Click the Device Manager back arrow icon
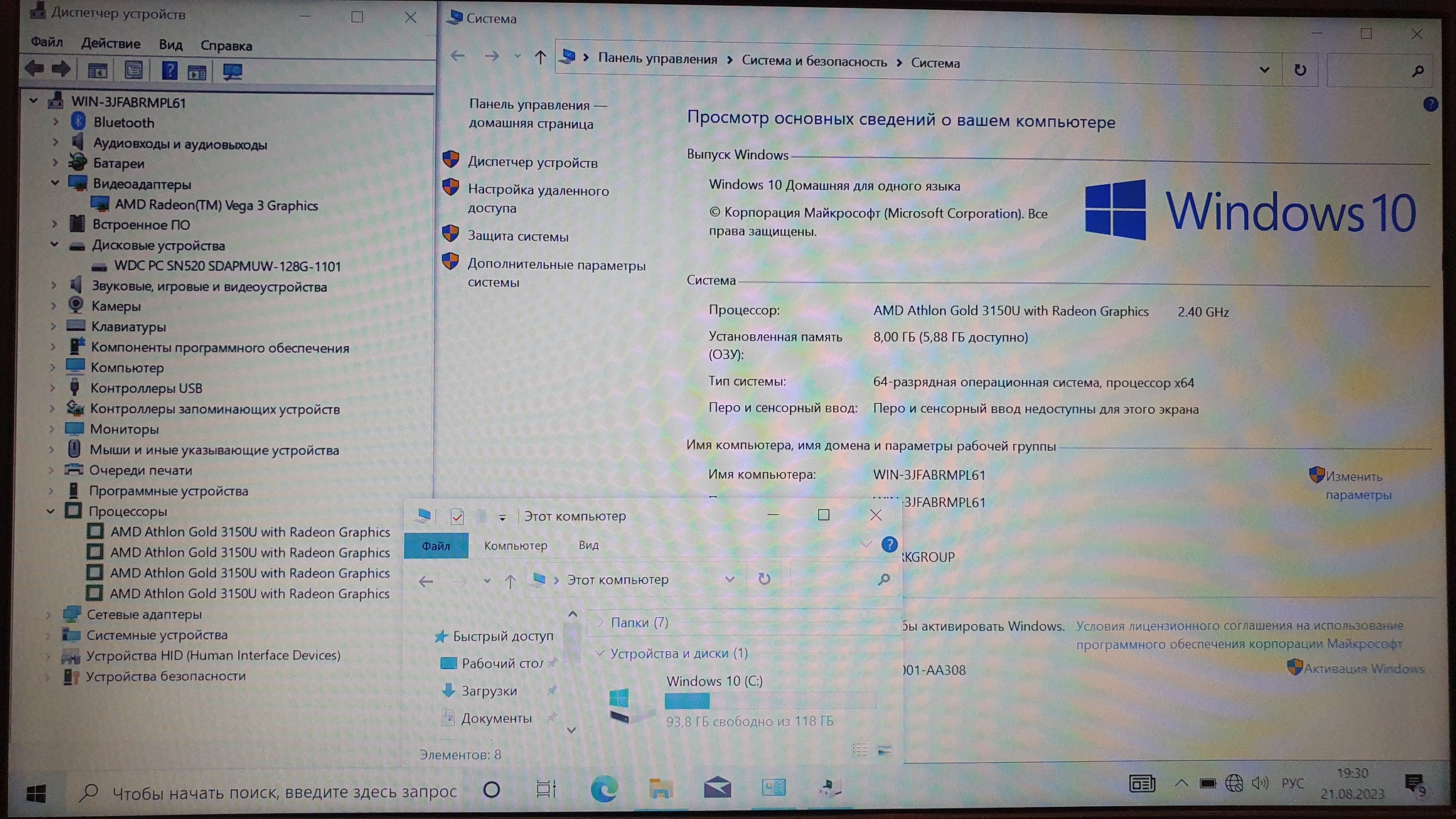 (x=34, y=69)
